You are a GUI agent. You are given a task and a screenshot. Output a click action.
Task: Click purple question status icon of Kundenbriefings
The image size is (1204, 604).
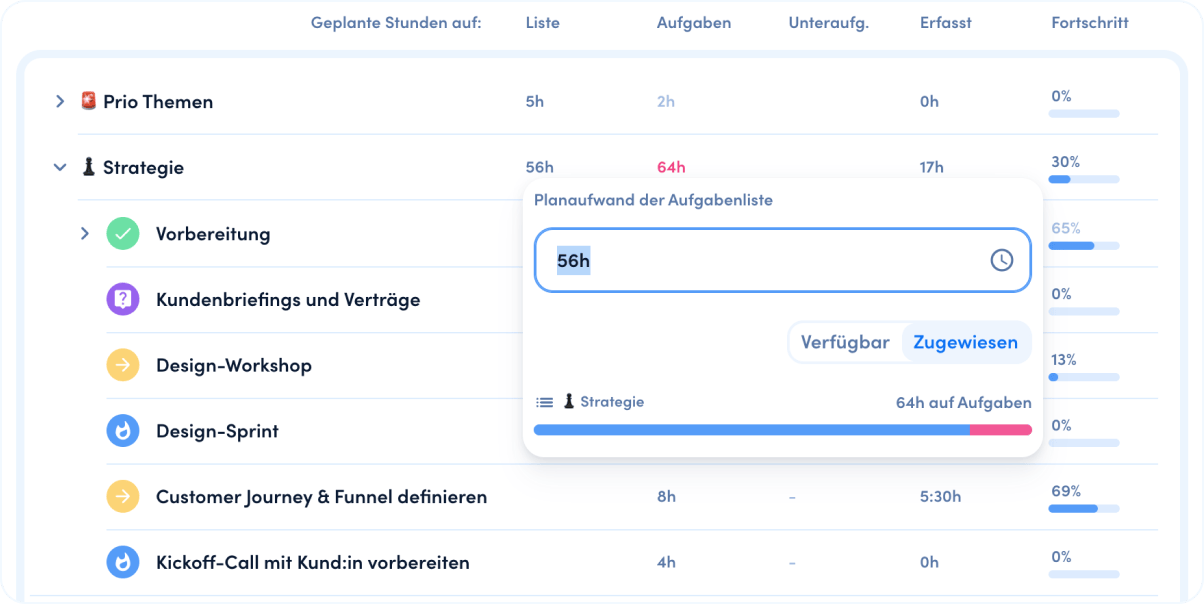(x=123, y=299)
